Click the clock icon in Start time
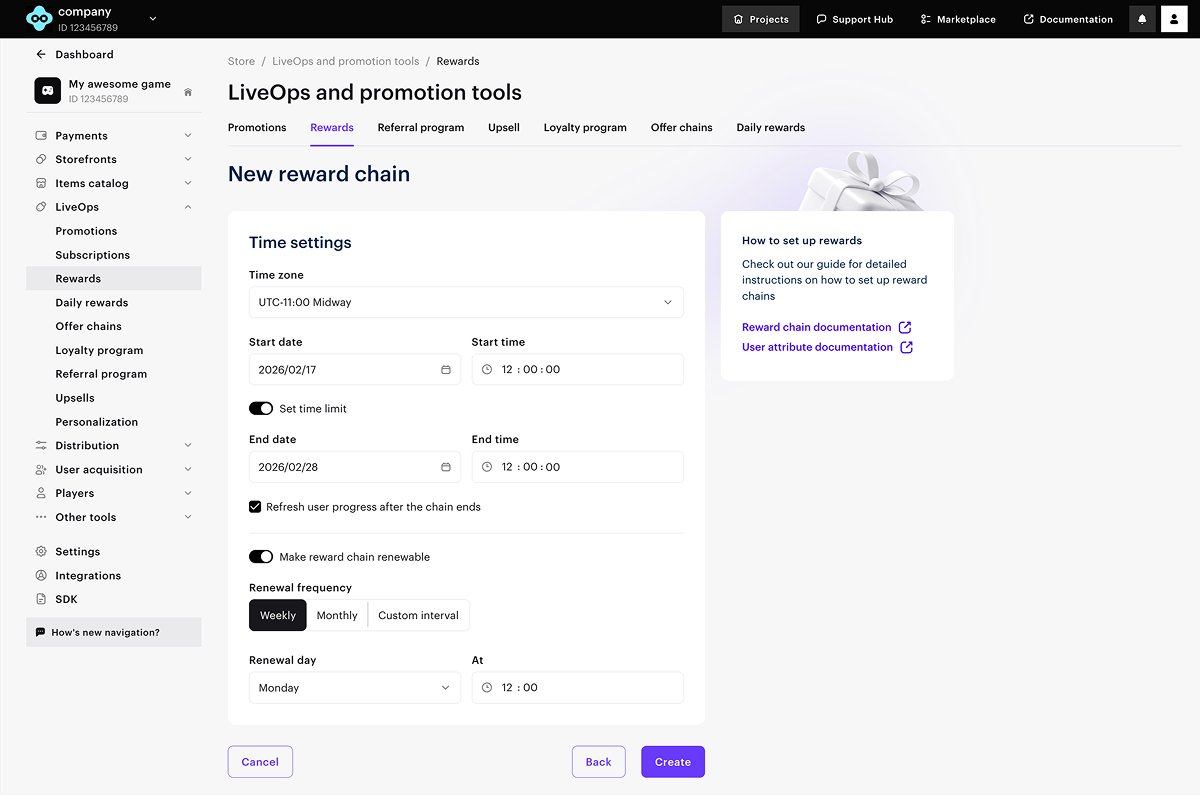 click(487, 370)
